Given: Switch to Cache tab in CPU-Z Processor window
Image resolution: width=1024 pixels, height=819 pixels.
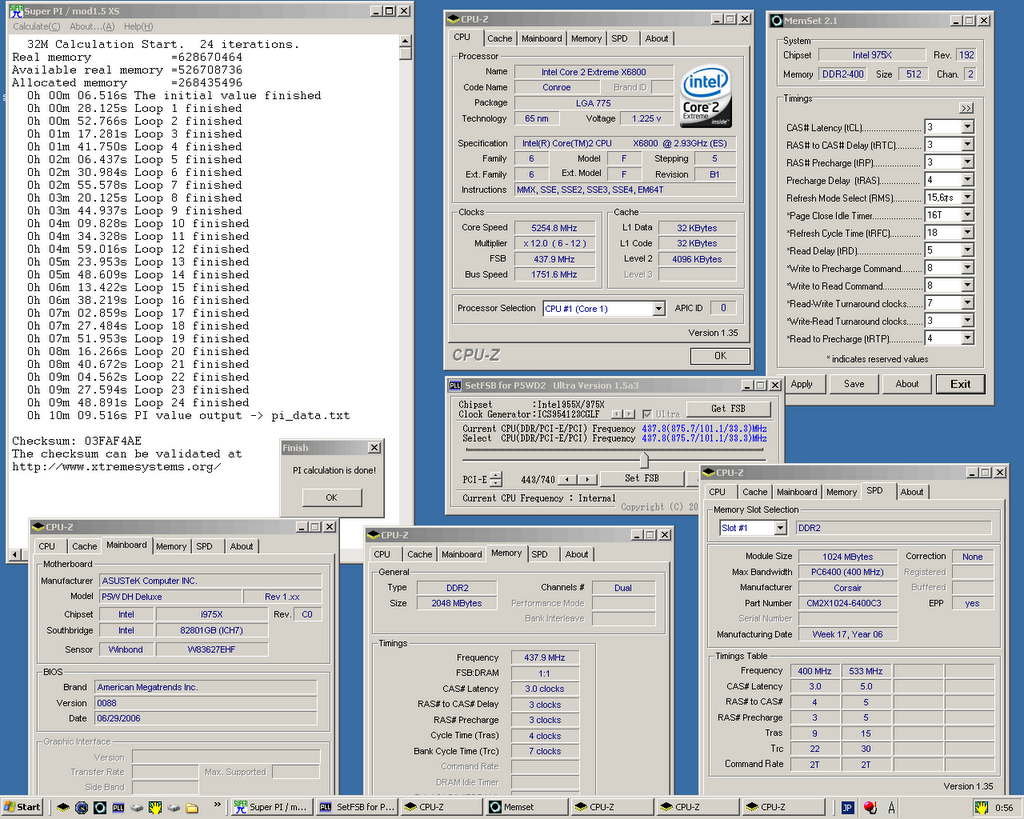Looking at the screenshot, I should click(x=500, y=39).
